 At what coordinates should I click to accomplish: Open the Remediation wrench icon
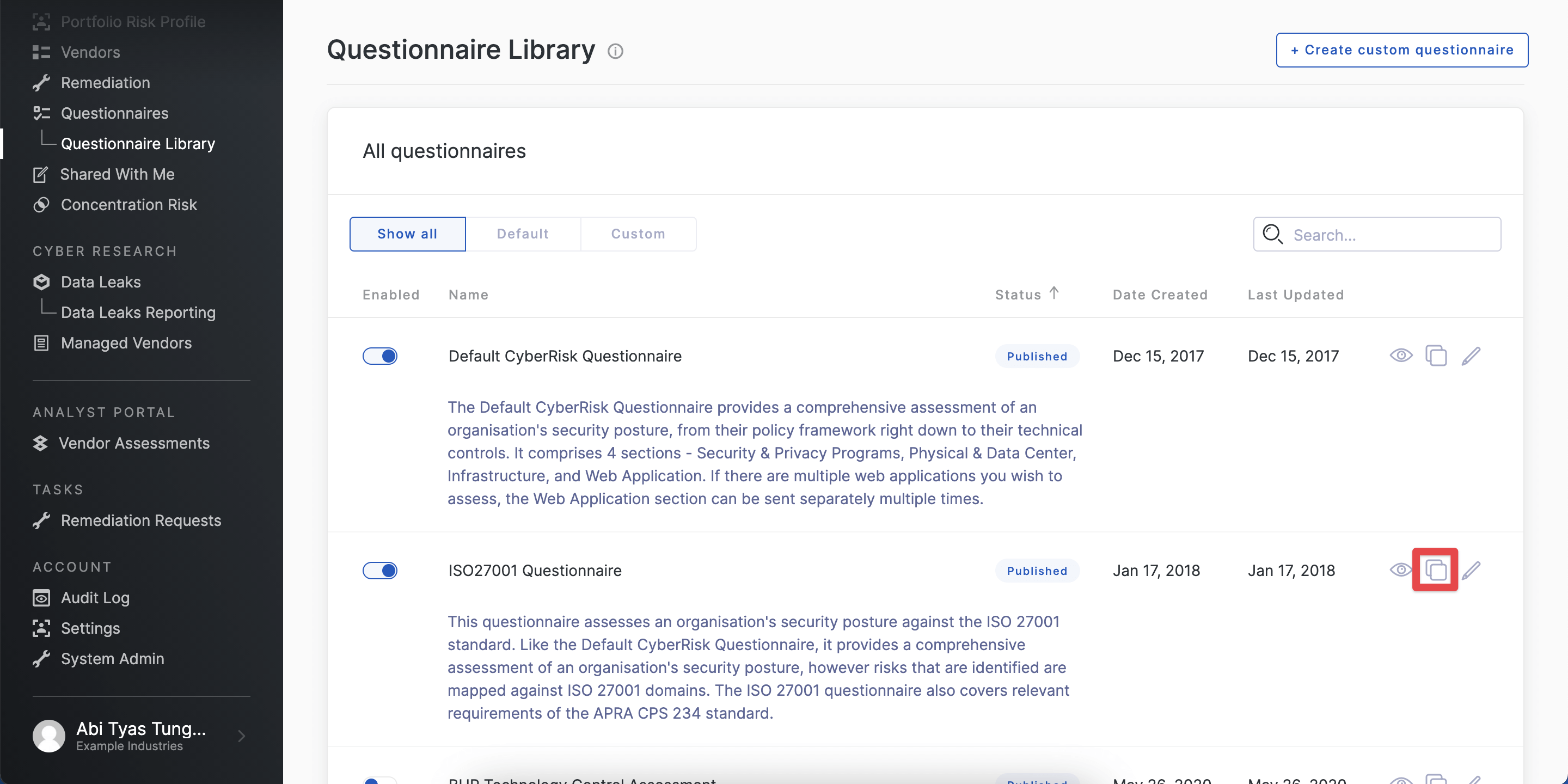click(41, 82)
